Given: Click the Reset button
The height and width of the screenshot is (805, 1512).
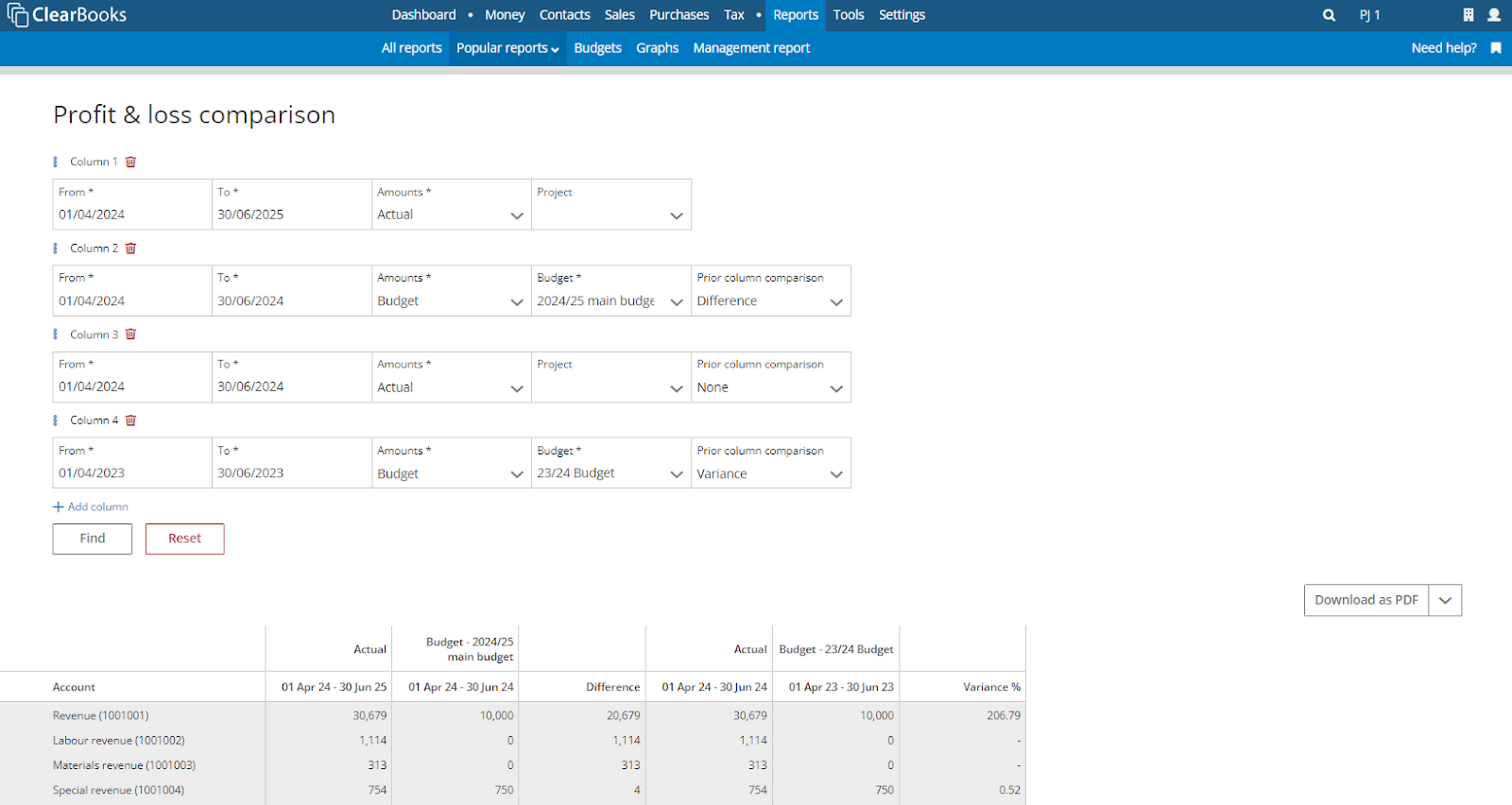Looking at the screenshot, I should coord(185,539).
